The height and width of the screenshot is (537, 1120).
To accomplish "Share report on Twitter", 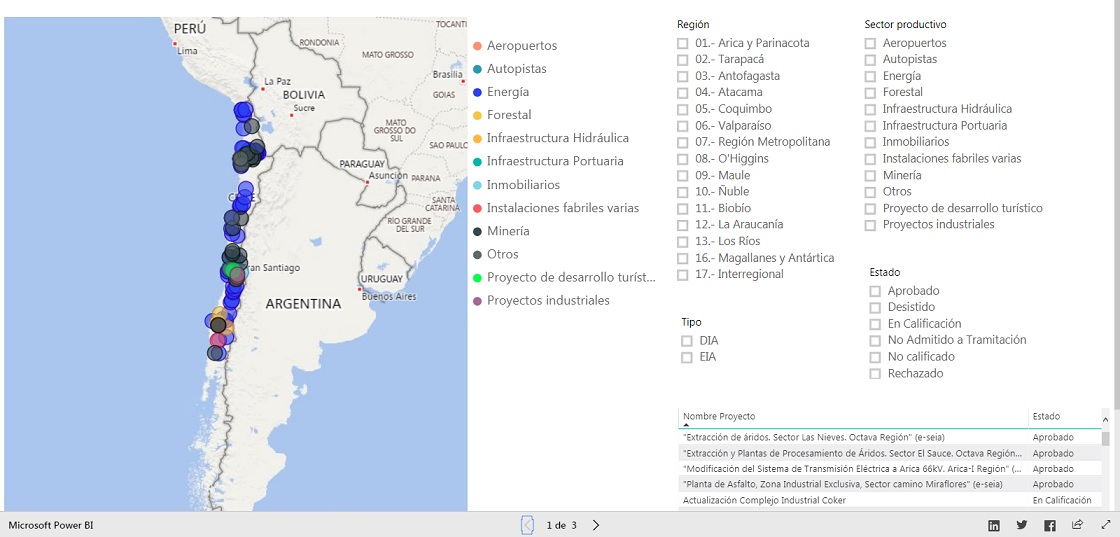I will click(1022, 525).
